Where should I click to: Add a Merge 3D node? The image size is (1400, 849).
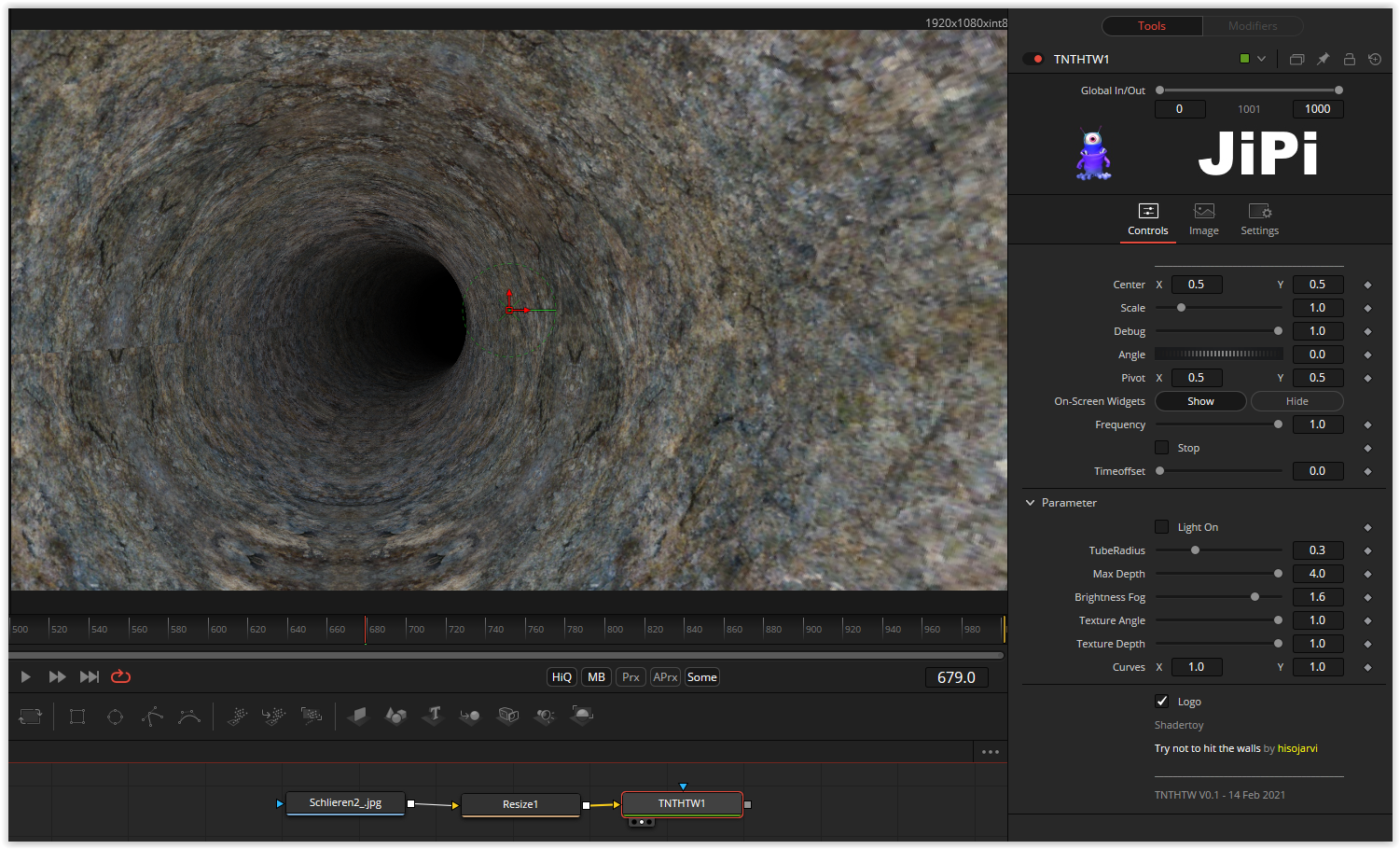[470, 717]
